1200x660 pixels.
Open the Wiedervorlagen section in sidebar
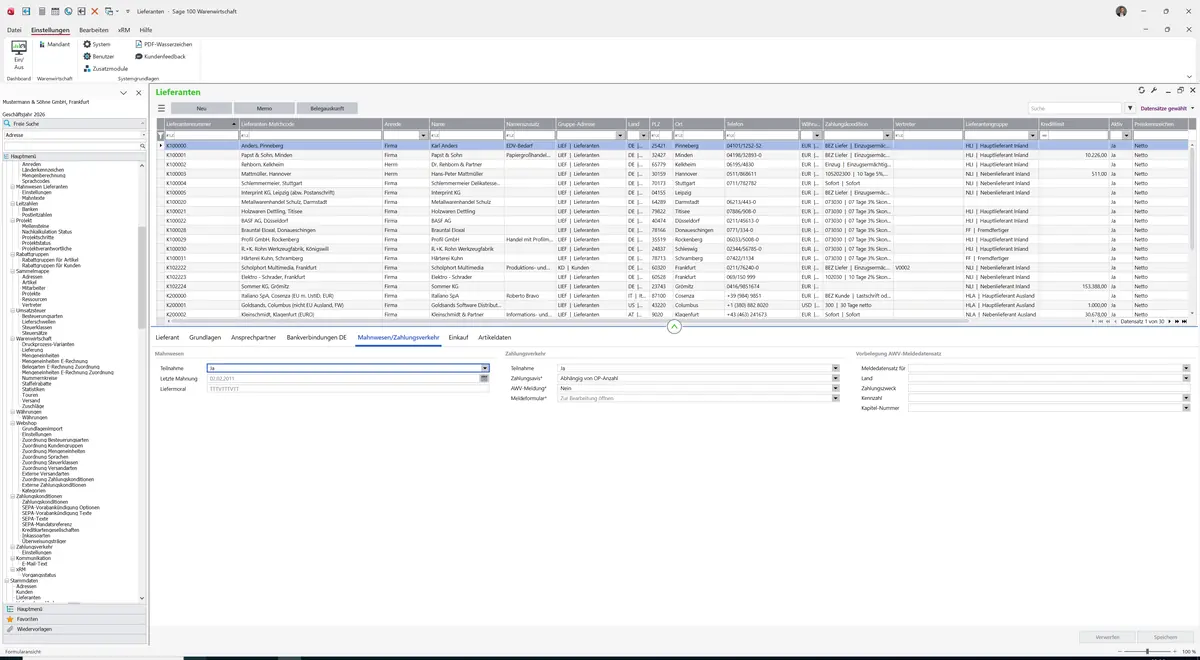pyautogui.click(x=74, y=629)
